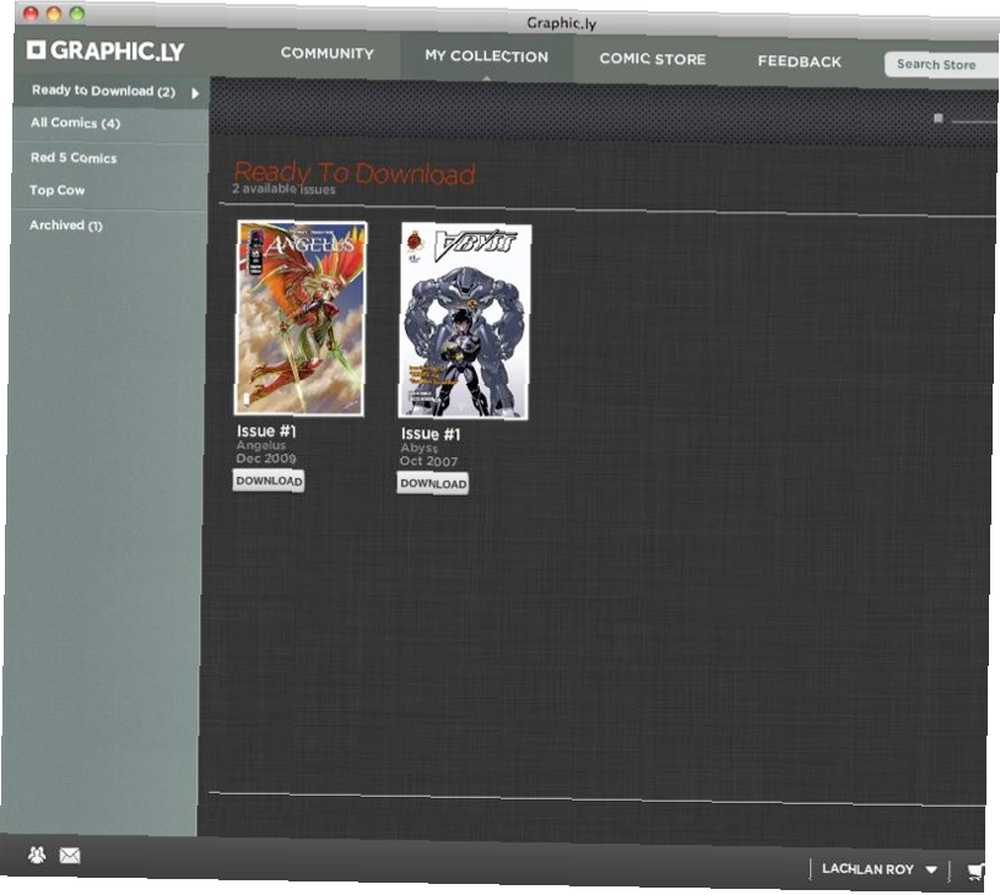Minimize window with yellow button

click(54, 13)
